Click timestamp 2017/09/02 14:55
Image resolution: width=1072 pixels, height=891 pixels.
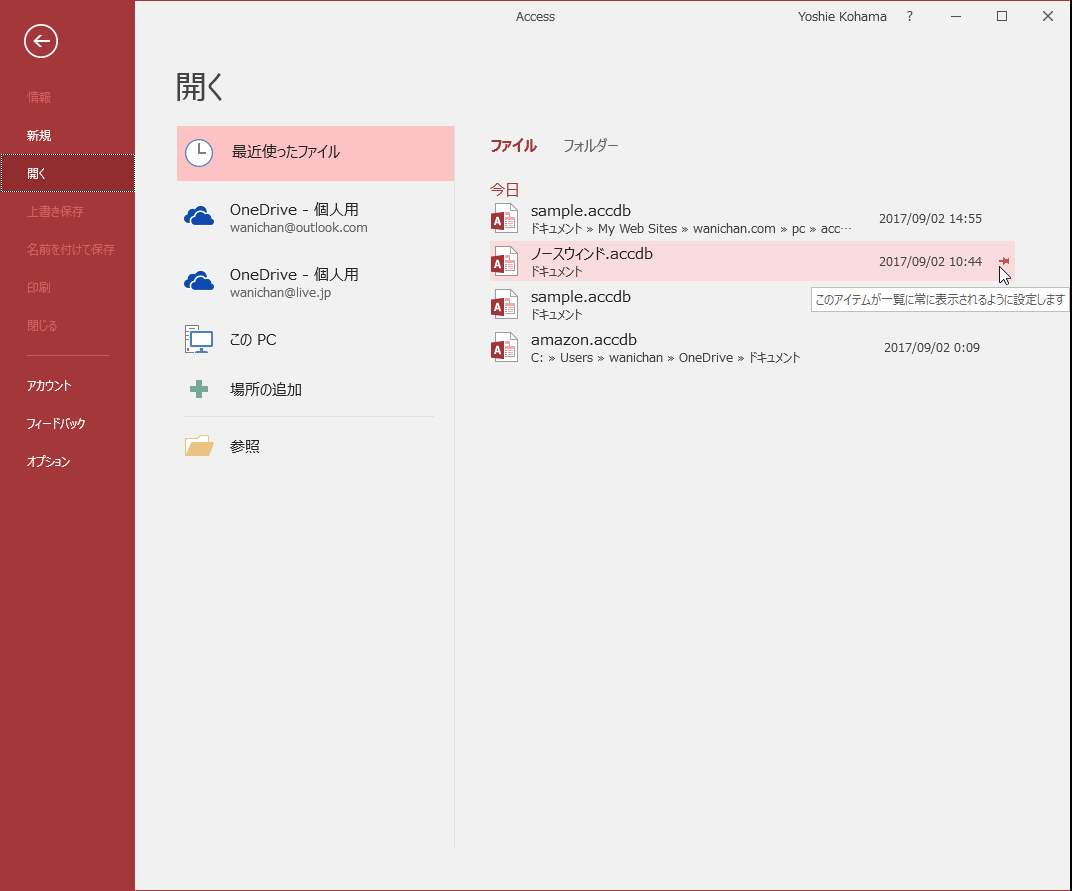coord(930,219)
